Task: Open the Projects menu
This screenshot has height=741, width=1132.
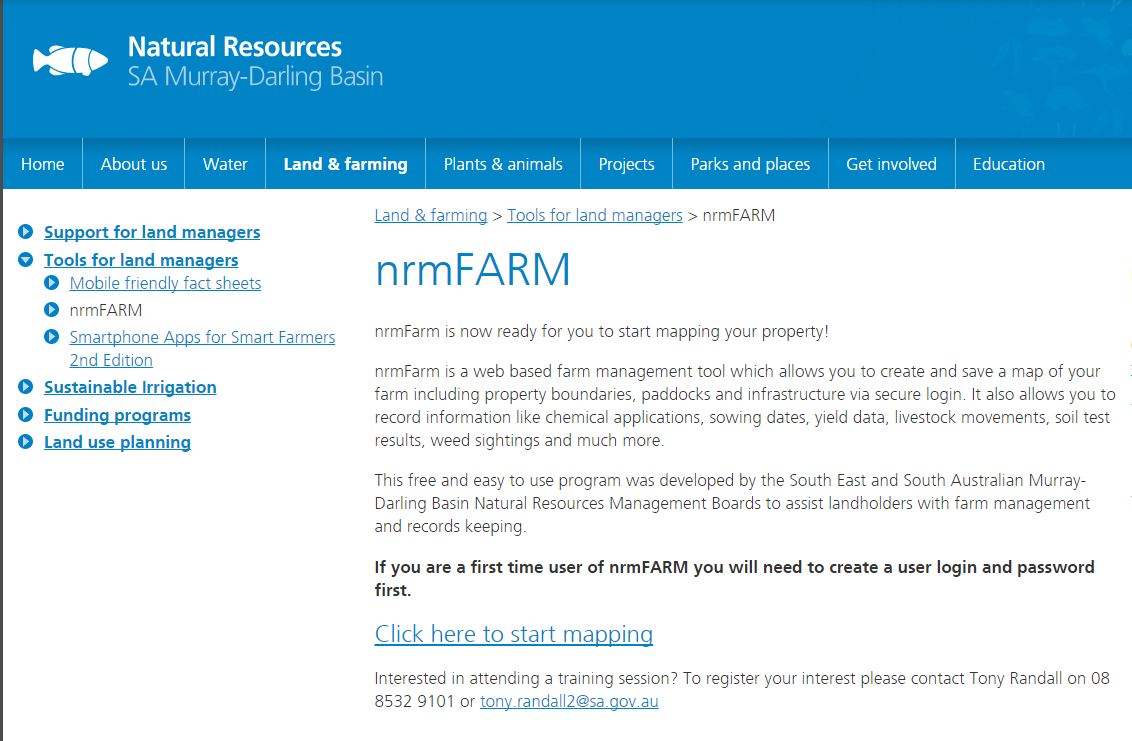Action: (627, 164)
